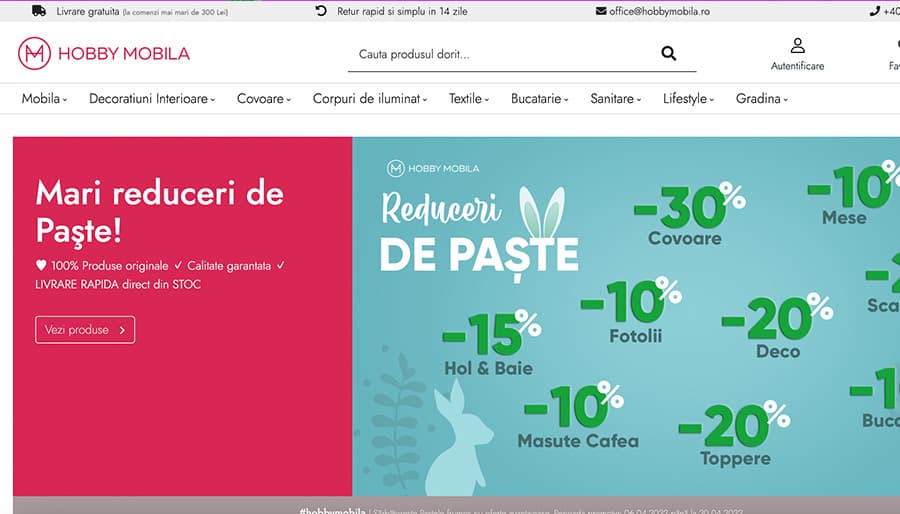Click the -10% Mese offer
This screenshot has width=900, height=514.
[x=854, y=193]
